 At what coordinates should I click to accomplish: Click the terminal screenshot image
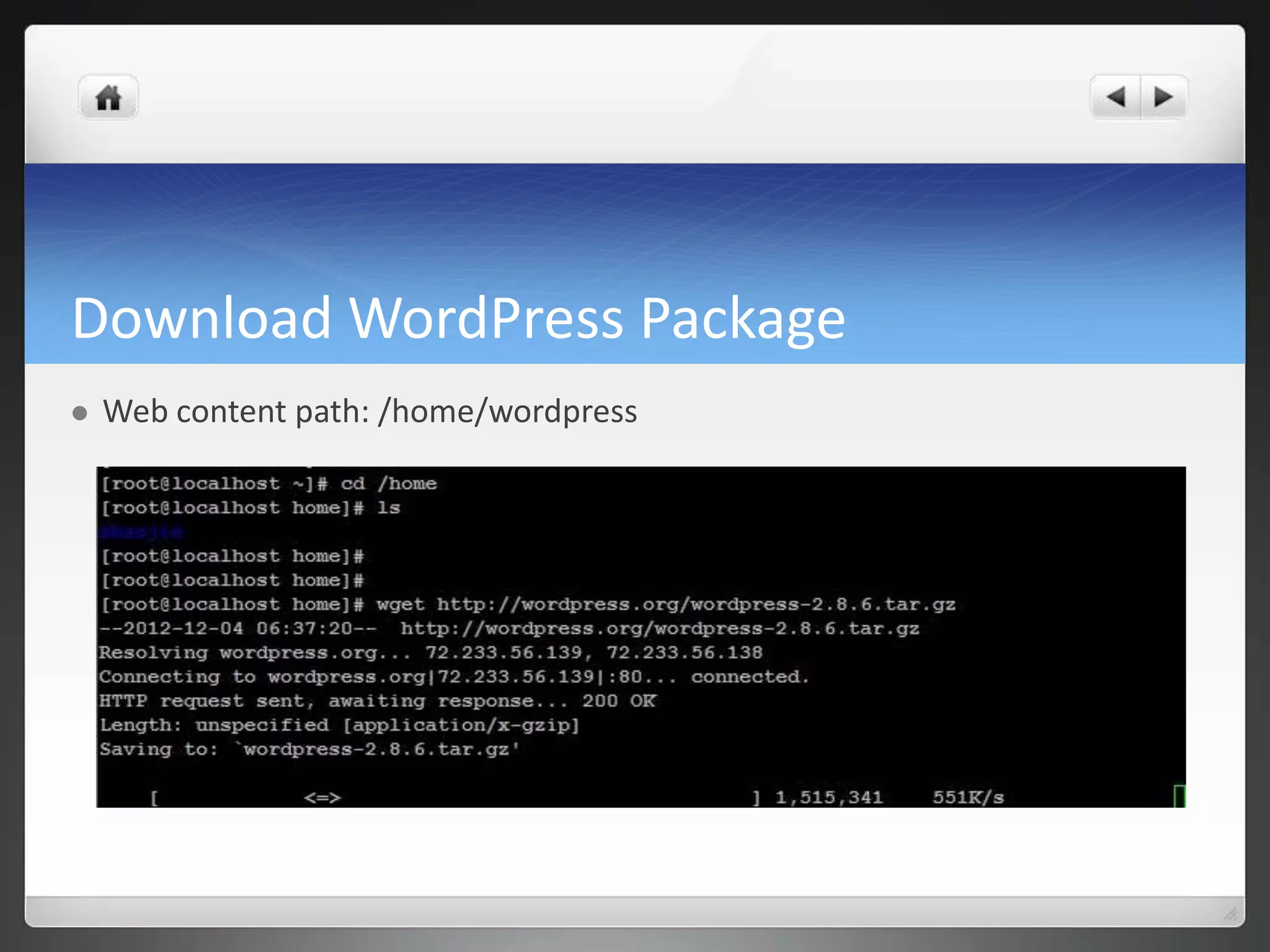pos(641,637)
